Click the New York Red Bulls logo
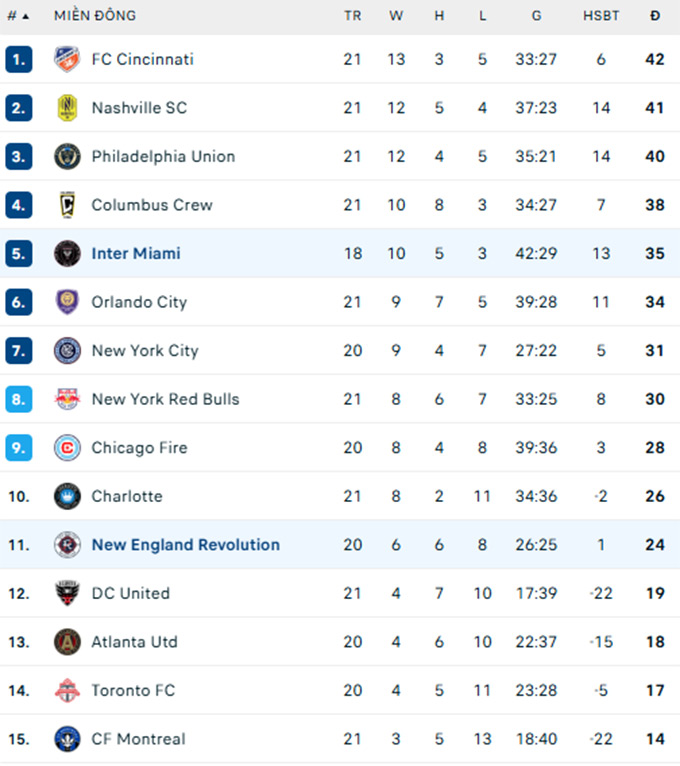The height and width of the screenshot is (766, 680). click(x=67, y=399)
